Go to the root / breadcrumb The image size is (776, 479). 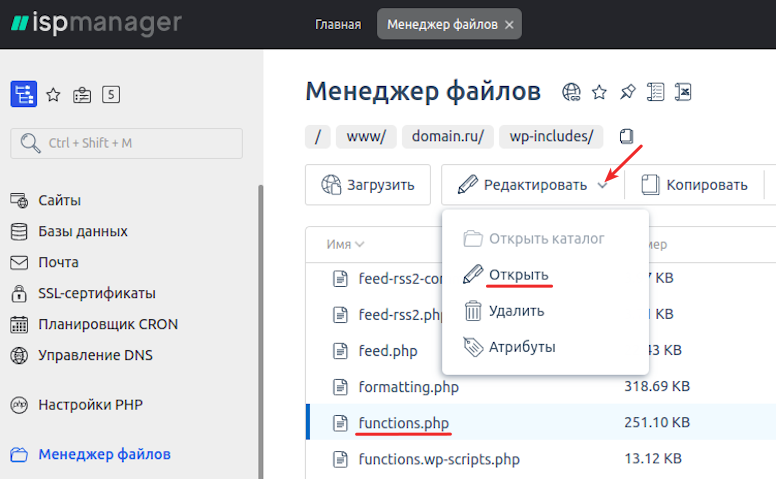click(x=318, y=137)
